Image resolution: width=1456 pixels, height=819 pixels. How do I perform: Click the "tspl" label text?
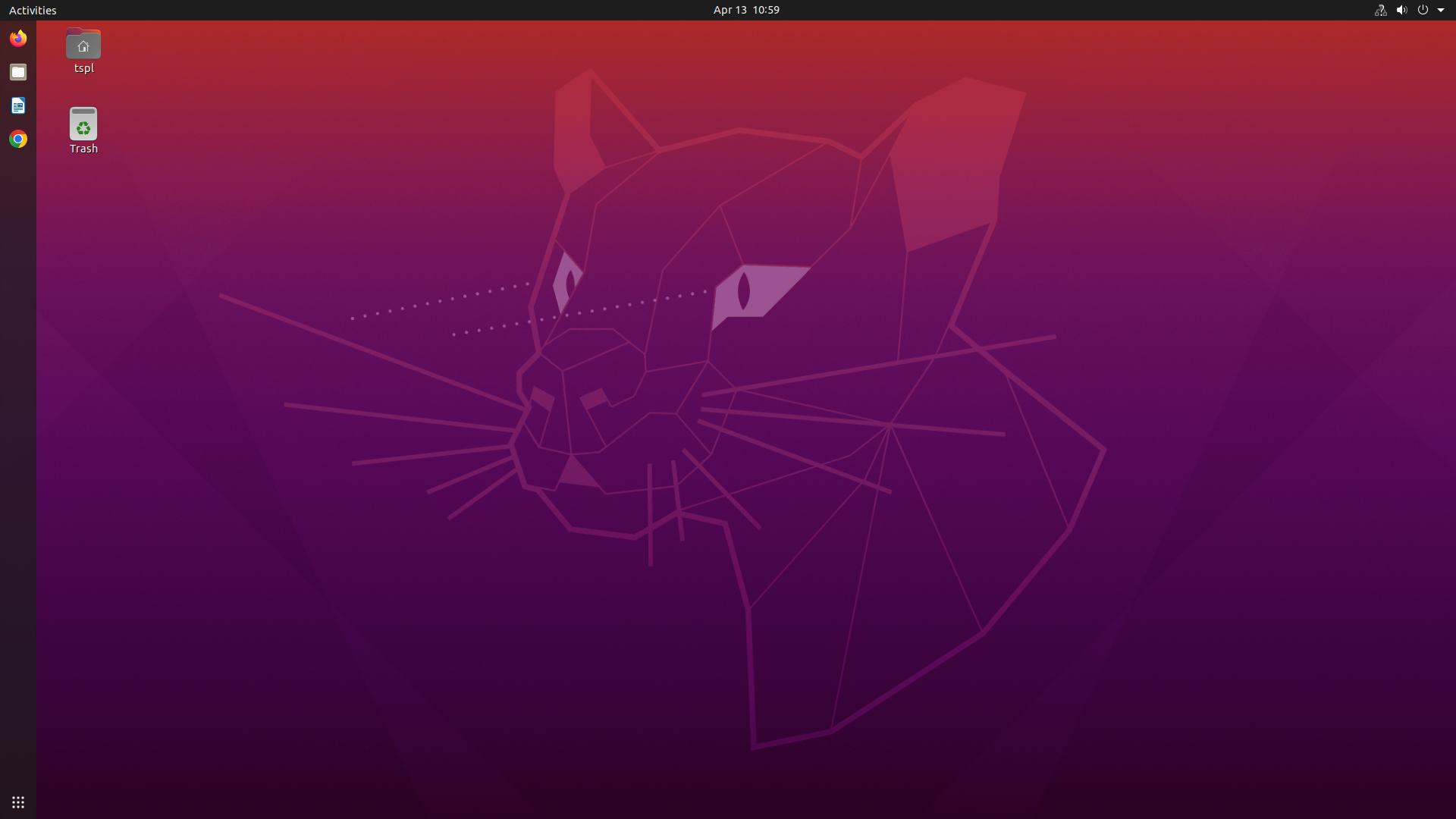tap(83, 68)
